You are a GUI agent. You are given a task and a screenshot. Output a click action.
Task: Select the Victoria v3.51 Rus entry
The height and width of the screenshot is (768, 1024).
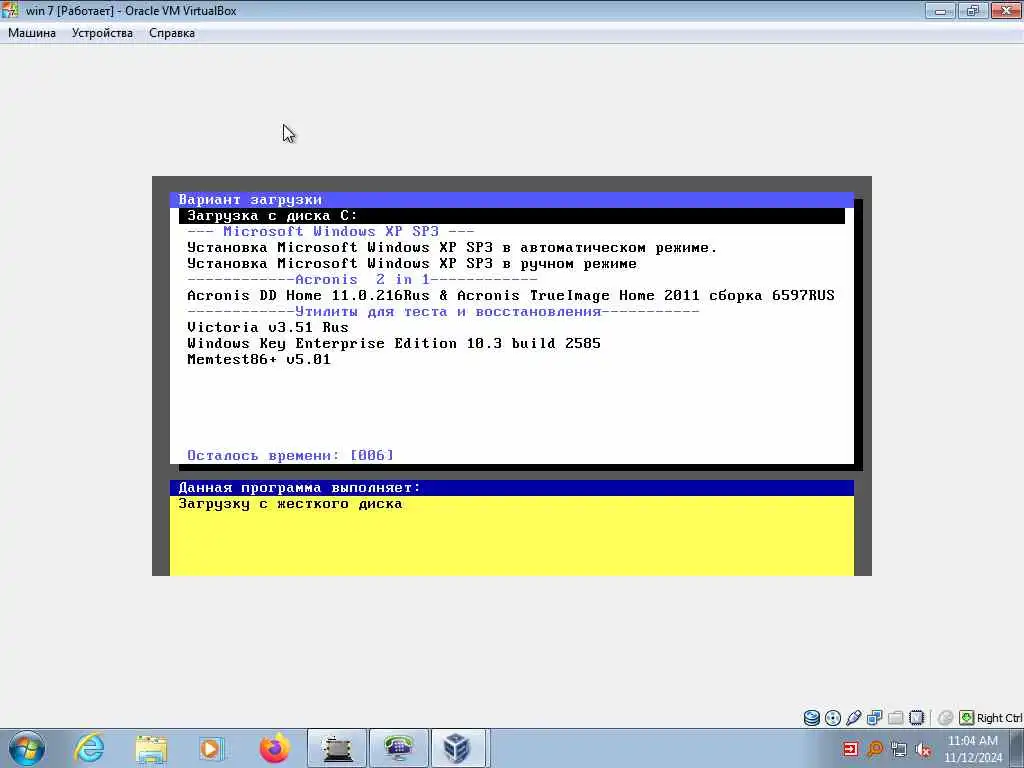tap(268, 327)
